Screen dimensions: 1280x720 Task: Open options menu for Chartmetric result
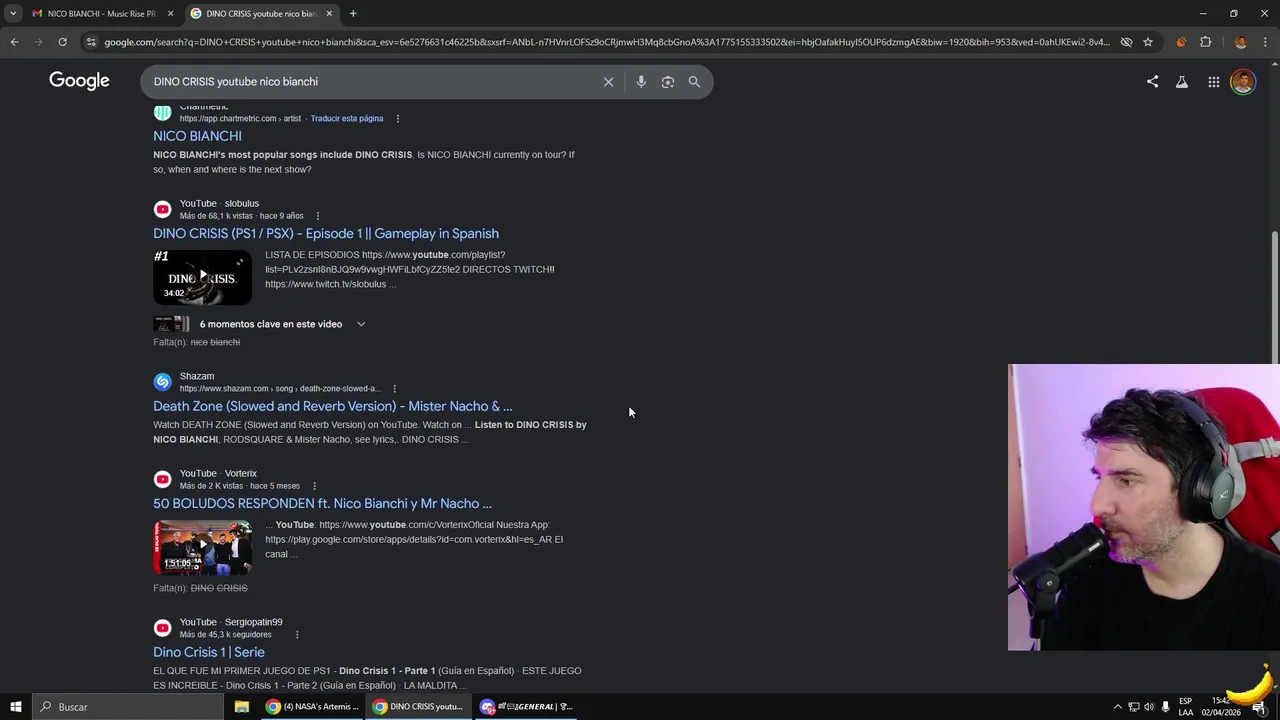coord(397,118)
